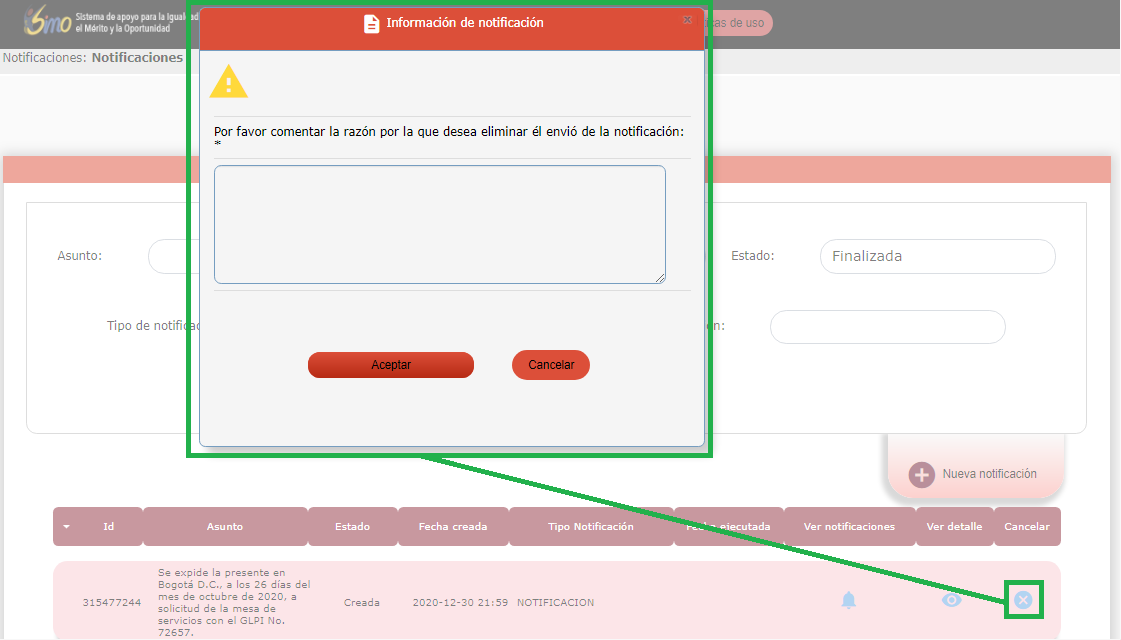Click the Estado column header
The image size is (1121, 640).
point(352,527)
